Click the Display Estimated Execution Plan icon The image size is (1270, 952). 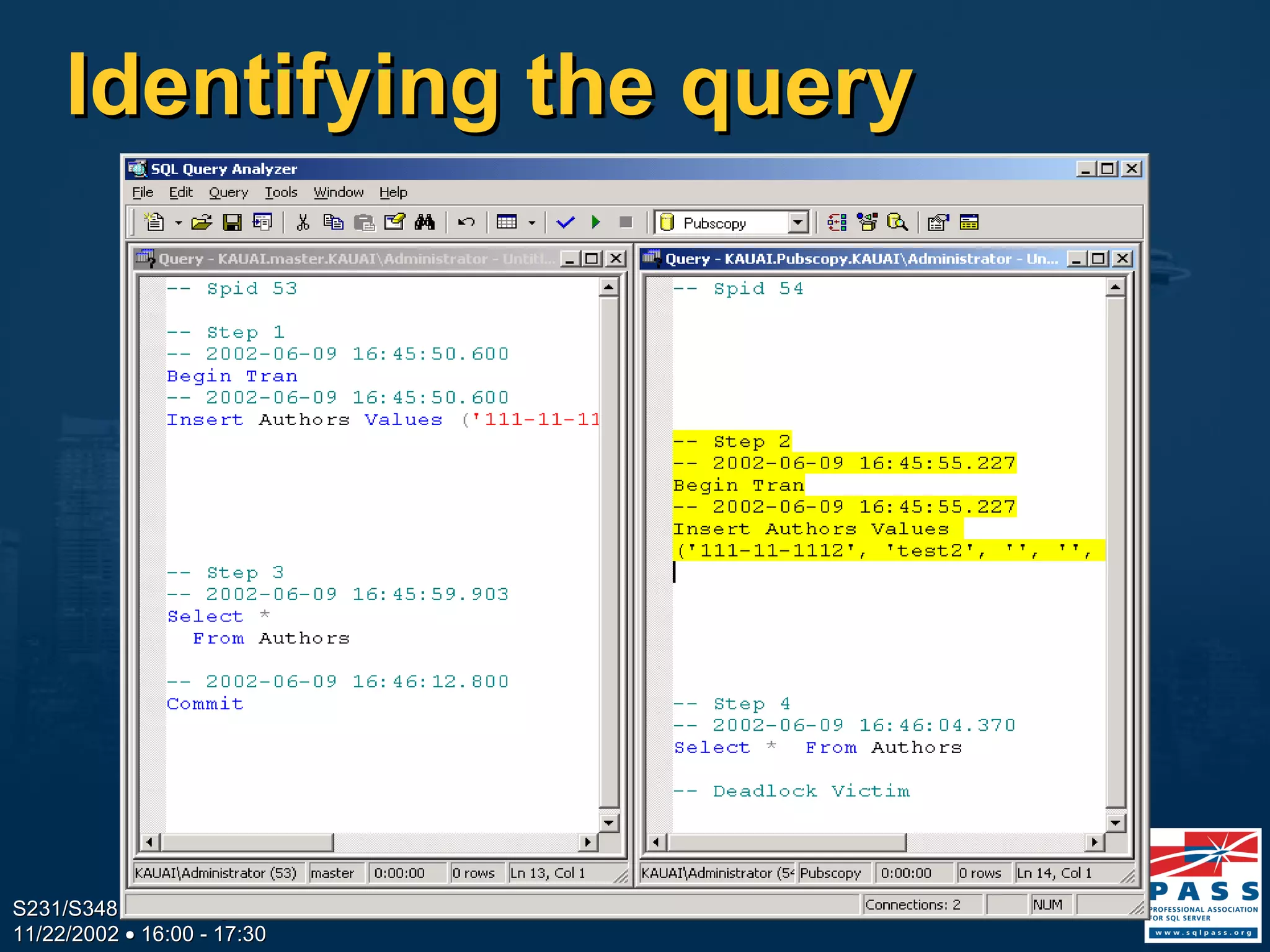[x=837, y=222]
